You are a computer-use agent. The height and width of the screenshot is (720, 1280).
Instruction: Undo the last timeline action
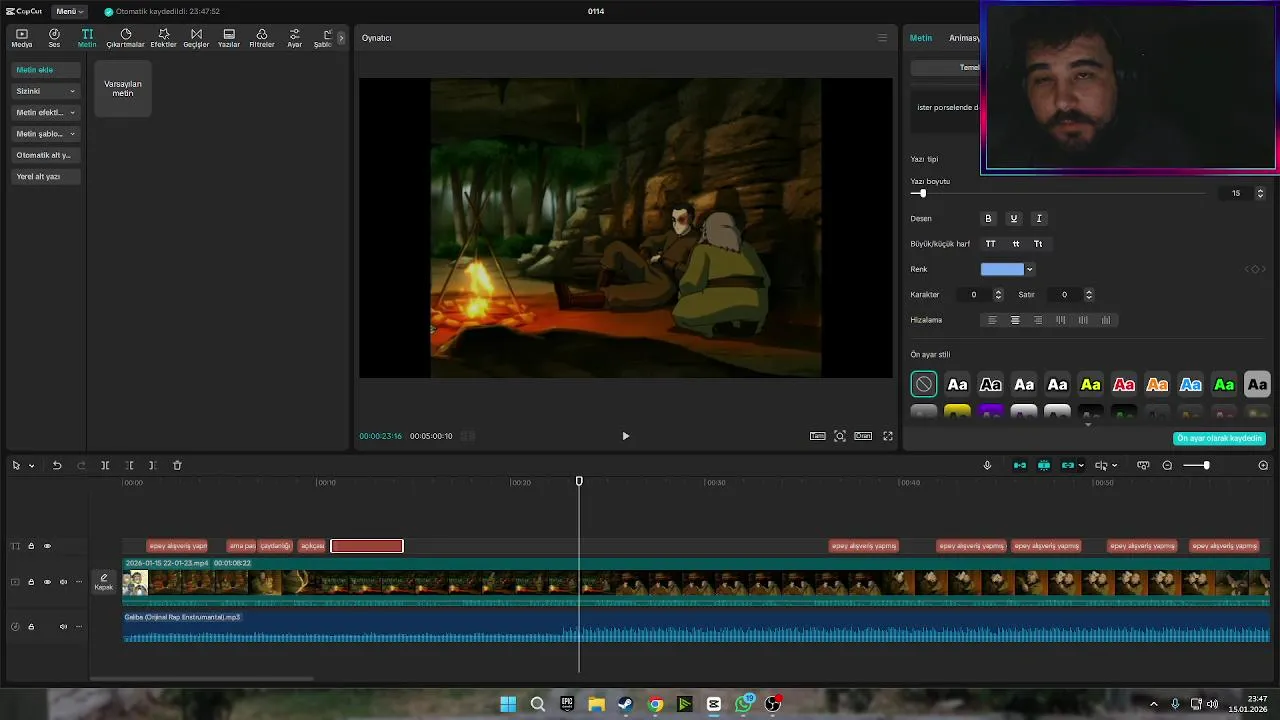pos(57,466)
